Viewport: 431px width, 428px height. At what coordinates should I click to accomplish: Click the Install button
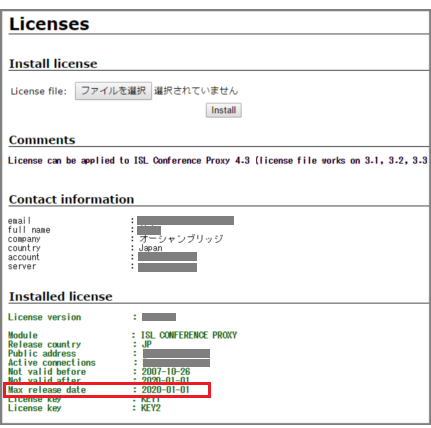pos(224,110)
